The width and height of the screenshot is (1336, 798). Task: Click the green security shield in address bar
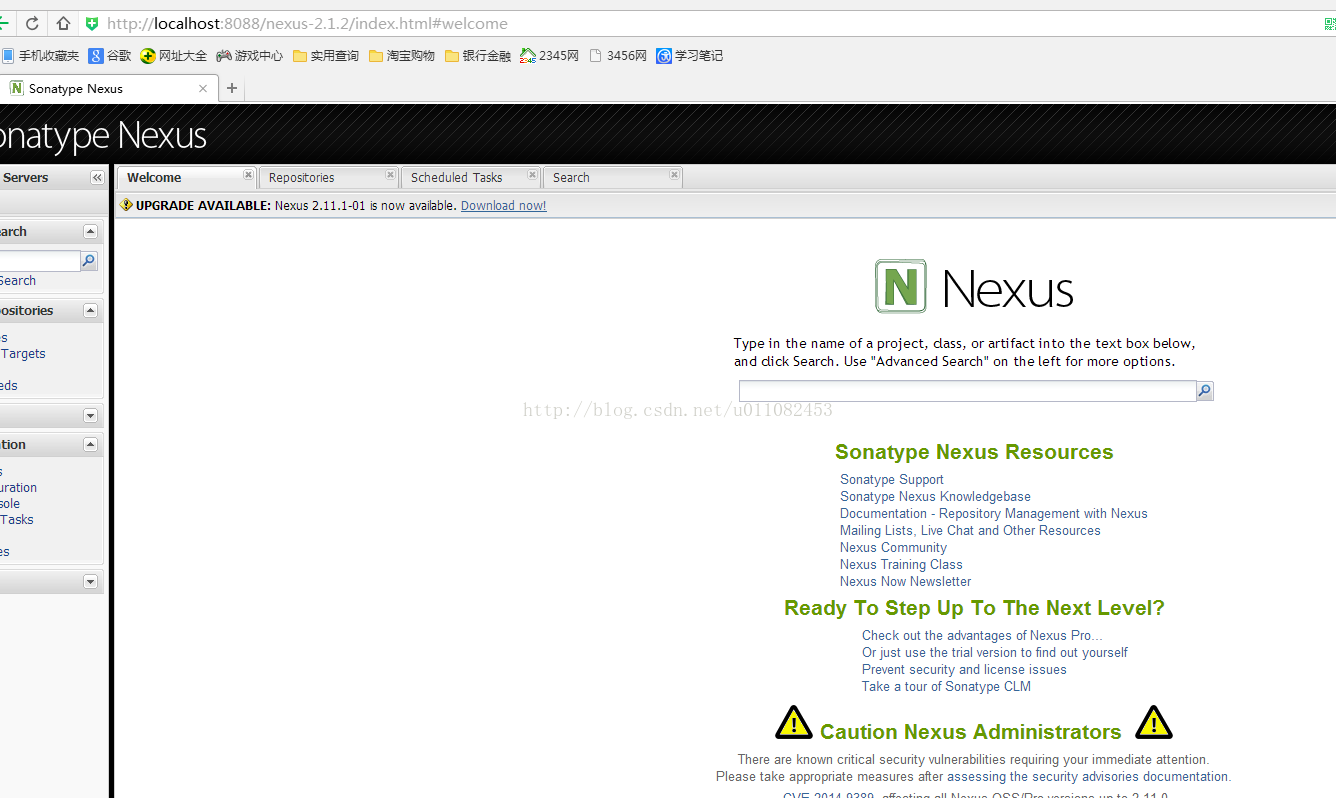point(92,23)
